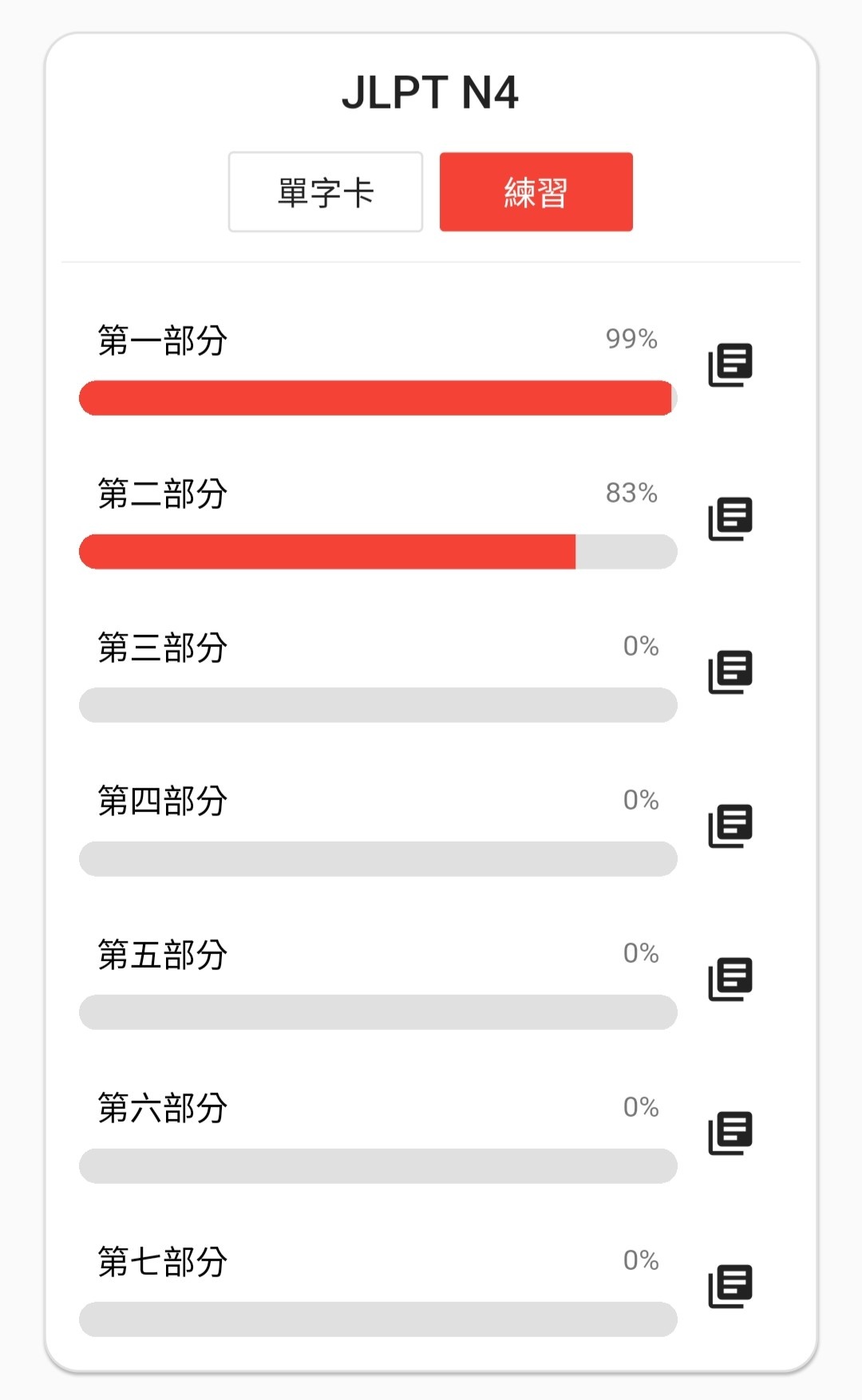Open the word list icon for 第七部分
Viewport: 862px width, 1400px height.
click(730, 1286)
